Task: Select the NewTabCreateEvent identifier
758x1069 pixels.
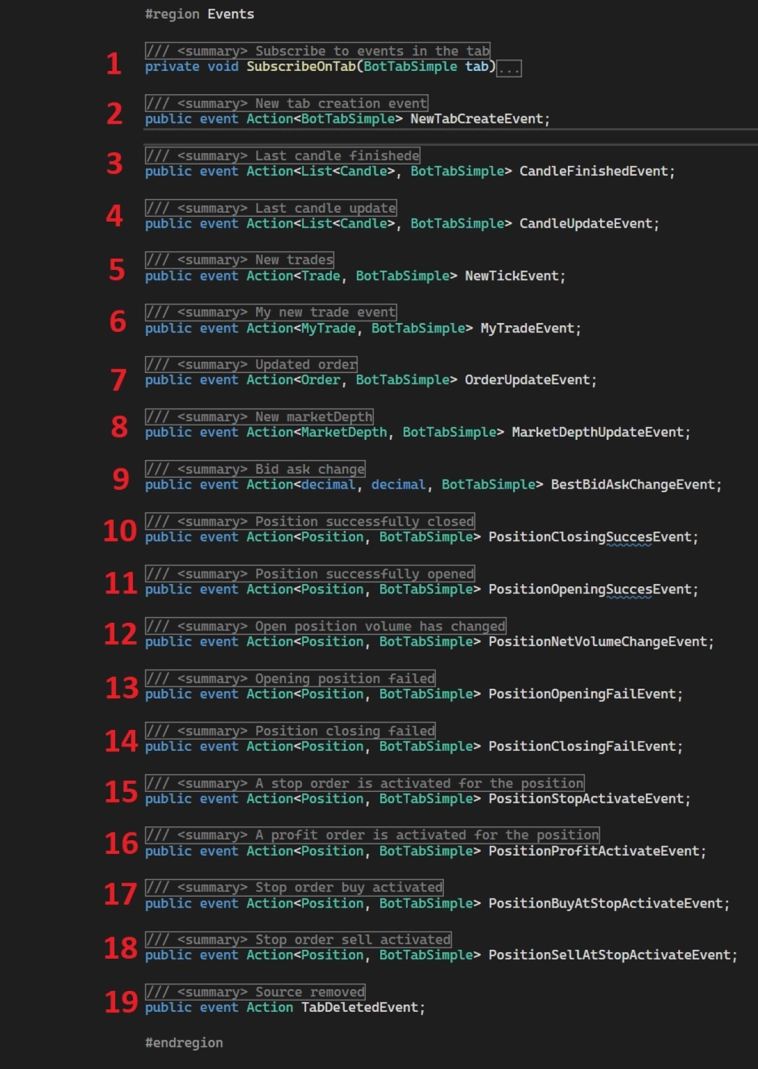Action: 476,119
